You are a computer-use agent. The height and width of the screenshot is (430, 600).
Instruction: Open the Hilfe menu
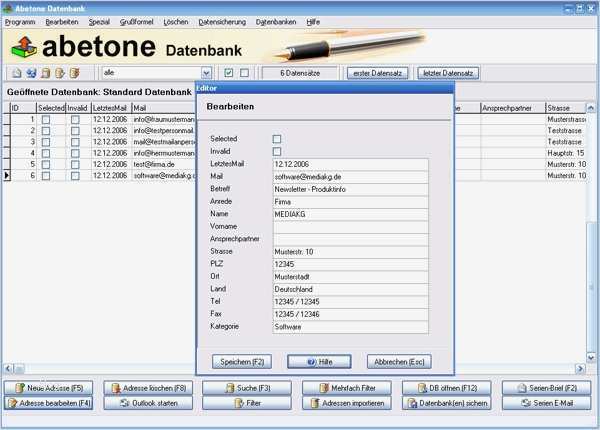click(313, 22)
